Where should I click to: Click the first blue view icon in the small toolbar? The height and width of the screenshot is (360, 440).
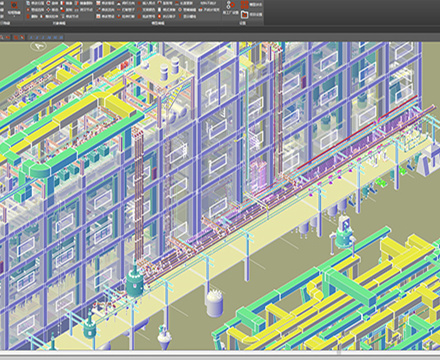click(x=31, y=38)
